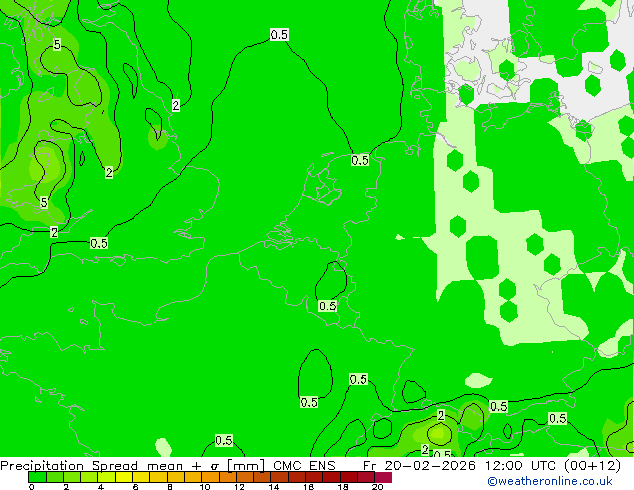Click the legend tick label '14'
Image resolution: width=634 pixels, height=490 pixels.
pos(274,487)
